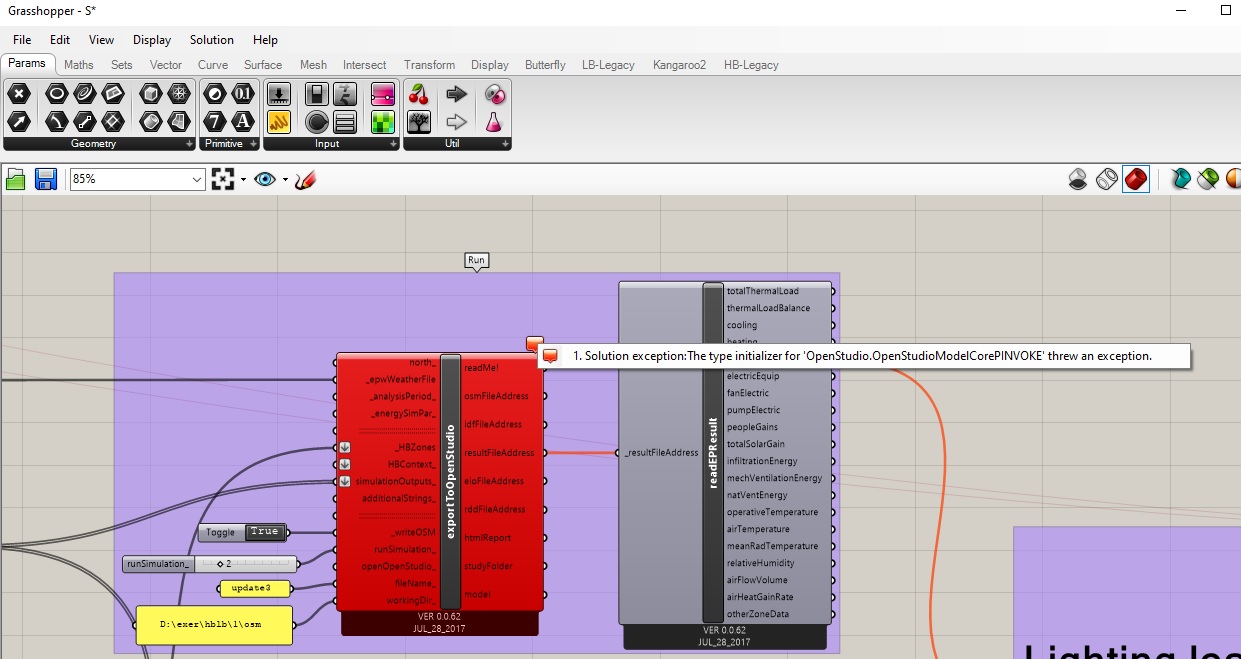Select the Integer '7' primitive icon
This screenshot has width=1241, height=659.
tap(215, 122)
